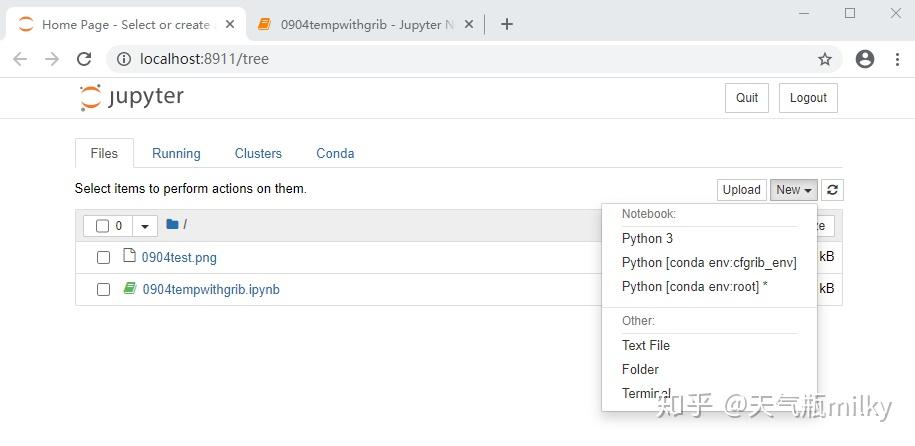Open a new browser tab with plus
The height and width of the screenshot is (446, 915).
coord(507,24)
